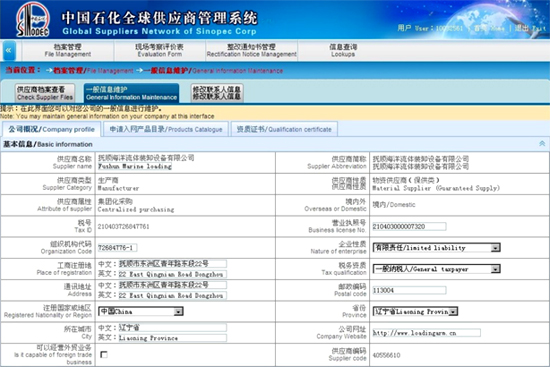Viewport: 550px width, 367px height.
Task: Click the Business license No. field
Action: 409,226
